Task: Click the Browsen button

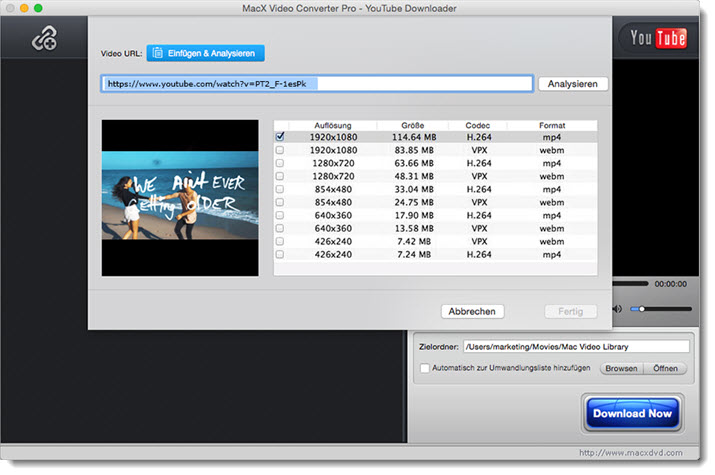Action: point(621,368)
